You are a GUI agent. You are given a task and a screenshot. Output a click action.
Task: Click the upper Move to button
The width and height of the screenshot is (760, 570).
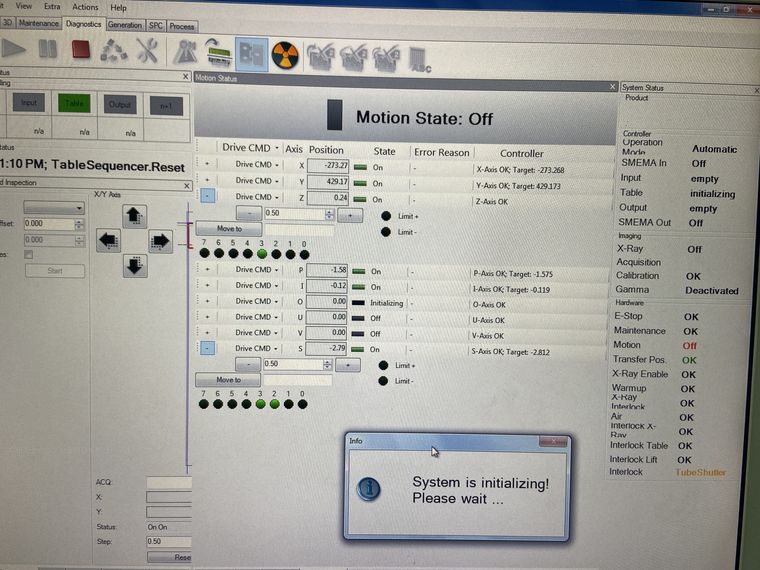[x=229, y=229]
